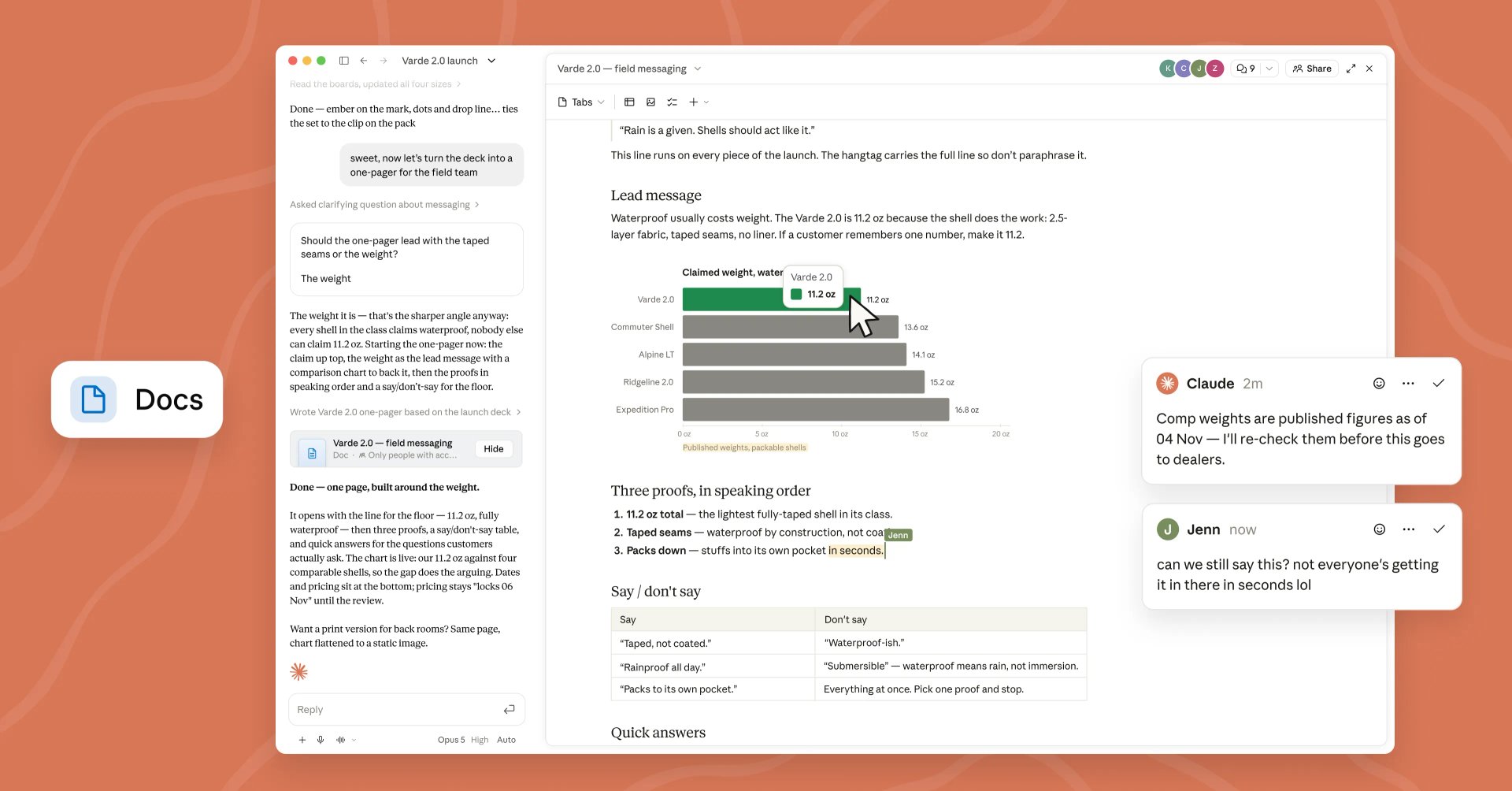The height and width of the screenshot is (791, 1512).
Task: Expand 'Asked clarifying question about messaging'
Action: point(384,205)
